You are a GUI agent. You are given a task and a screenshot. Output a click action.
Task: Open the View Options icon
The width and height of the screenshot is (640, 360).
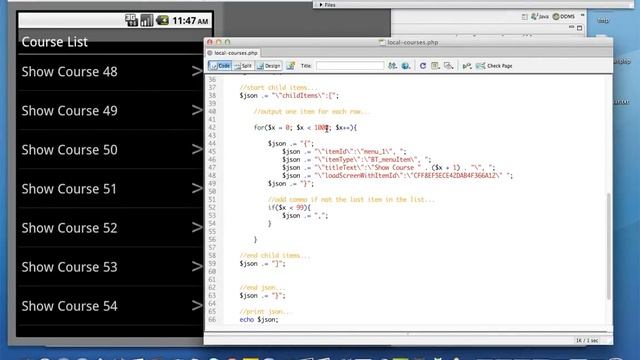[435, 66]
